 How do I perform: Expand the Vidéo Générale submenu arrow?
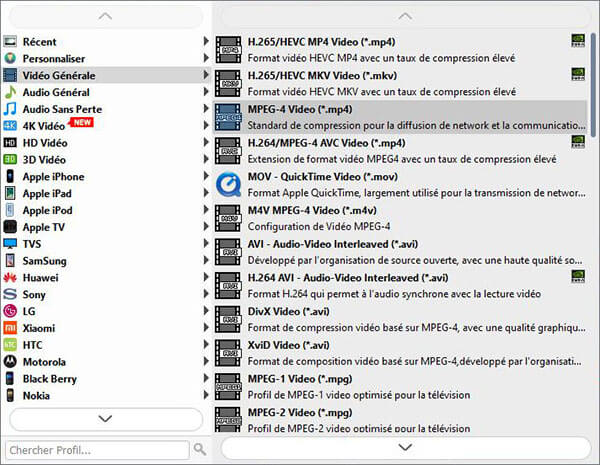206,75
